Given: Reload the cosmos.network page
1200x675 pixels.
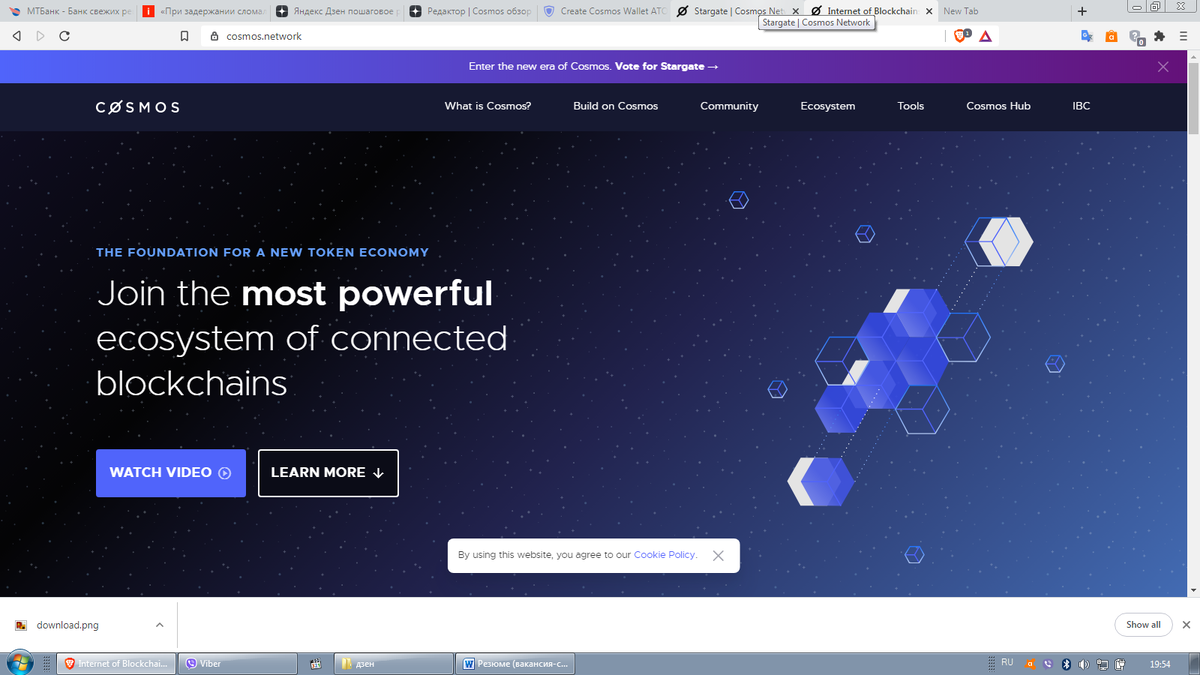Looking at the screenshot, I should tap(65, 36).
